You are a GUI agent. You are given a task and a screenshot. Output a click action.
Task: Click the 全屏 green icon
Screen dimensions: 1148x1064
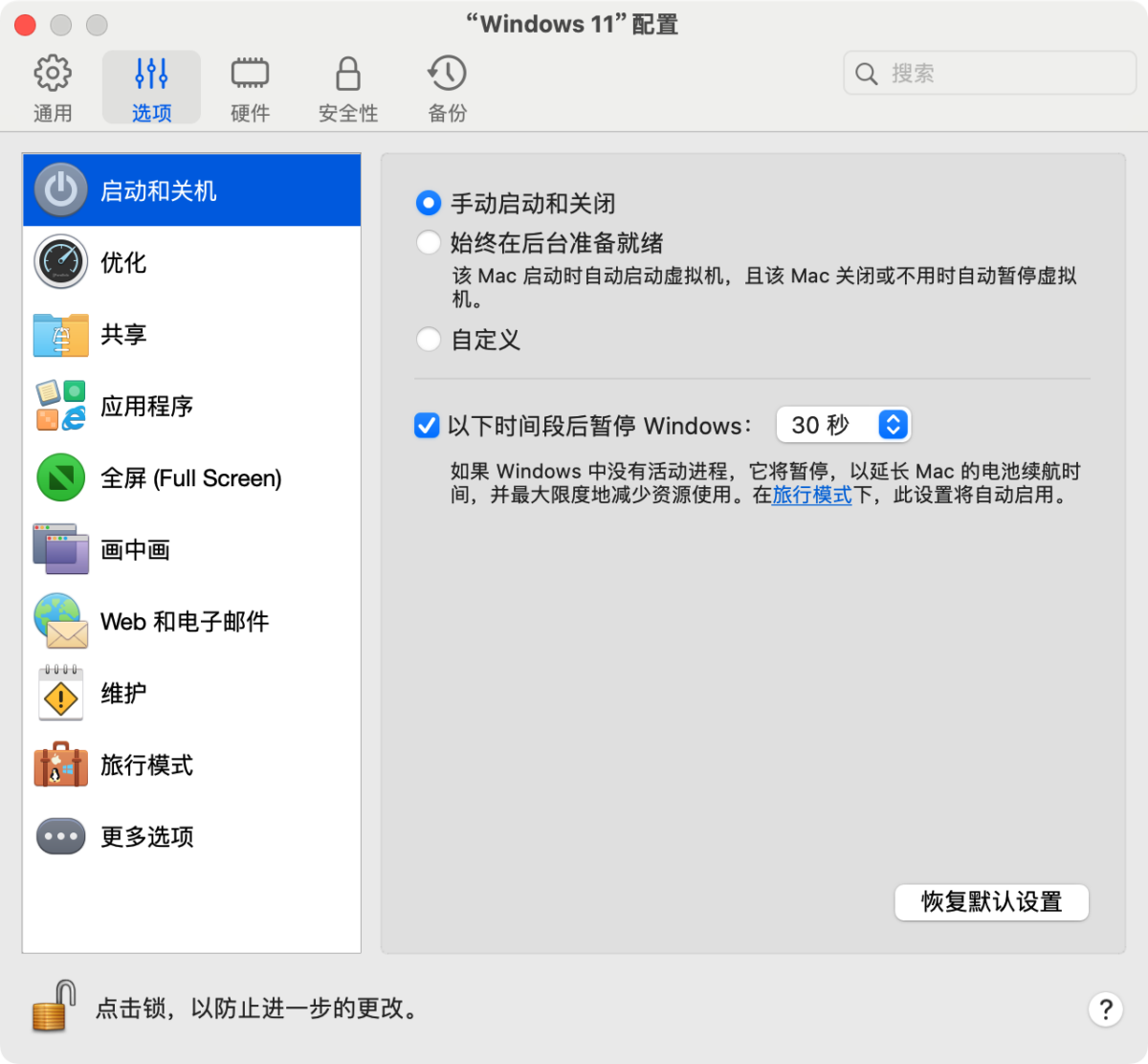(61, 477)
